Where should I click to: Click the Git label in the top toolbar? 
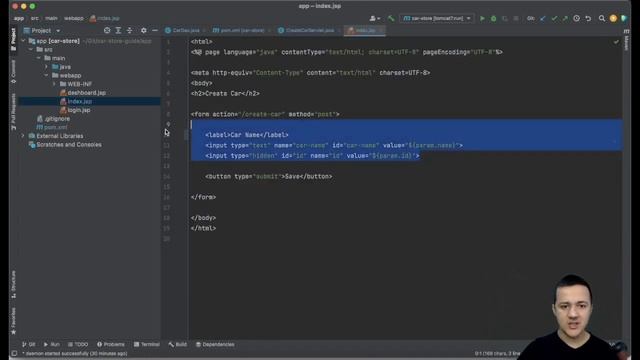530,18
